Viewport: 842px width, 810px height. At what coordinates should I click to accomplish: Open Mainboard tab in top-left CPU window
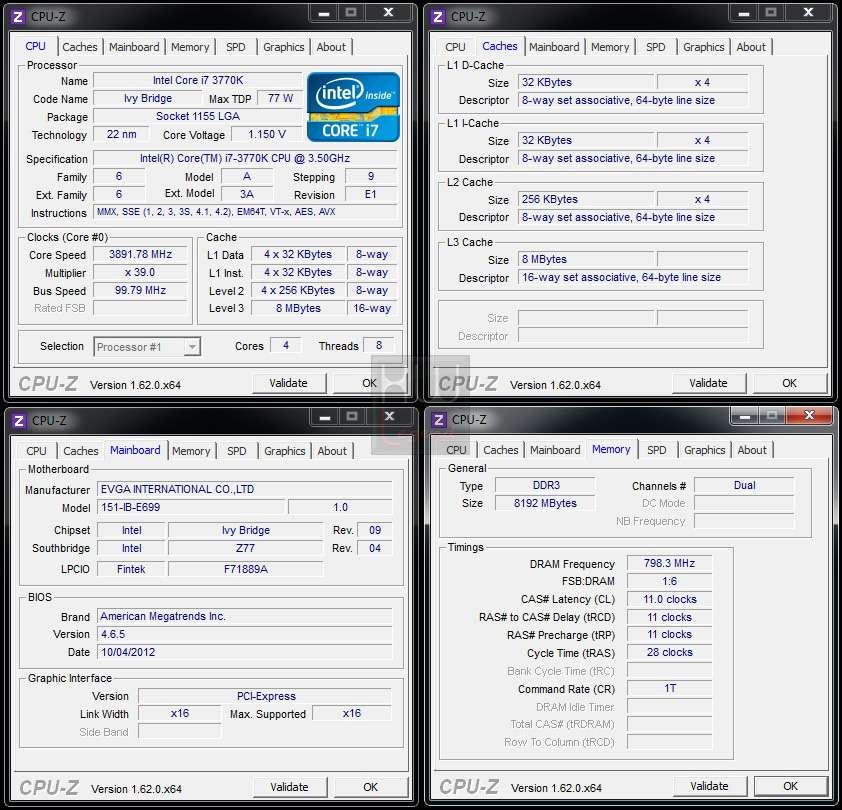[134, 47]
